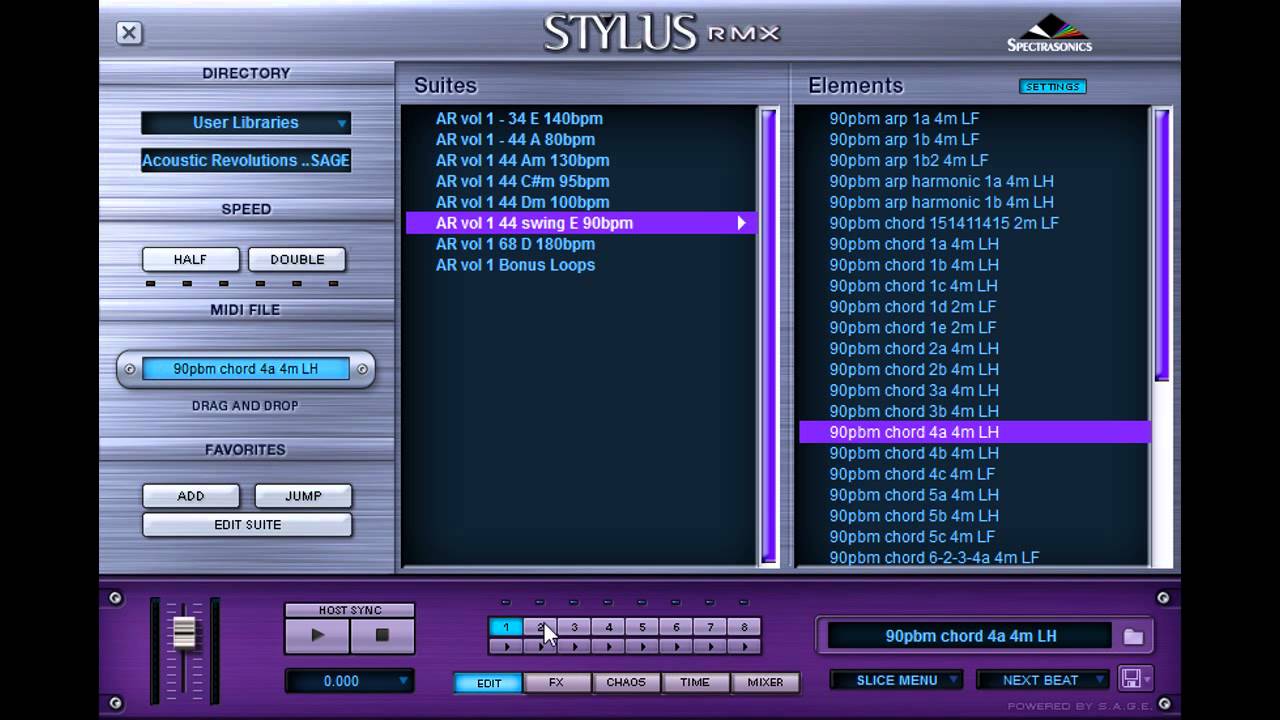Open the 0.000 value dropdown
1280x720 pixels.
349,681
